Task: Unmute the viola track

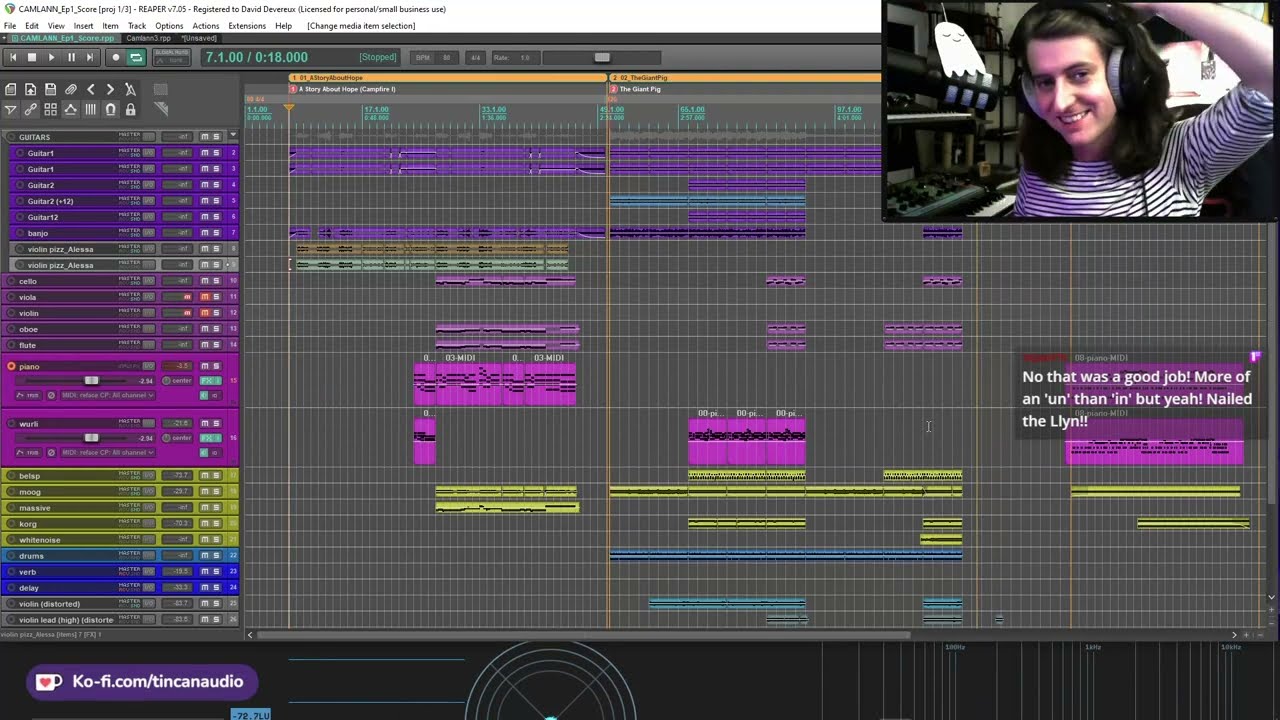Action: point(205,297)
